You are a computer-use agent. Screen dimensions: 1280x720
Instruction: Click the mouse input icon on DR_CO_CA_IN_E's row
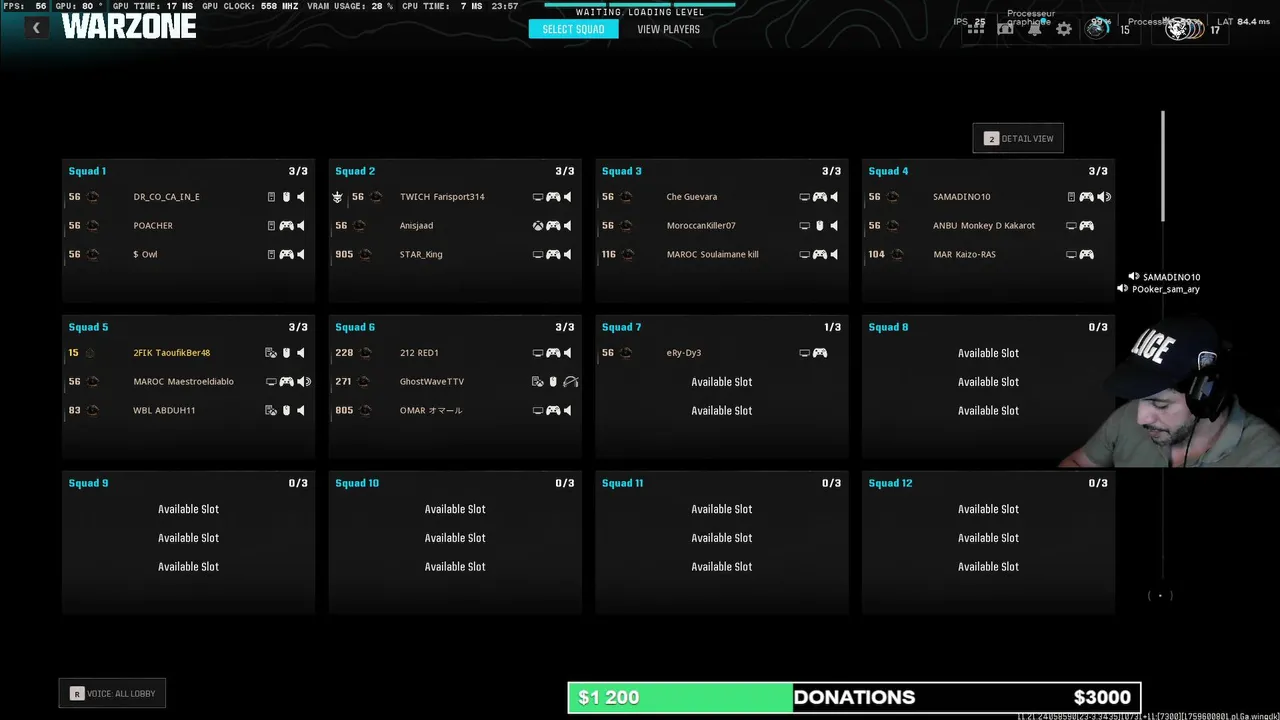pyautogui.click(x=286, y=197)
